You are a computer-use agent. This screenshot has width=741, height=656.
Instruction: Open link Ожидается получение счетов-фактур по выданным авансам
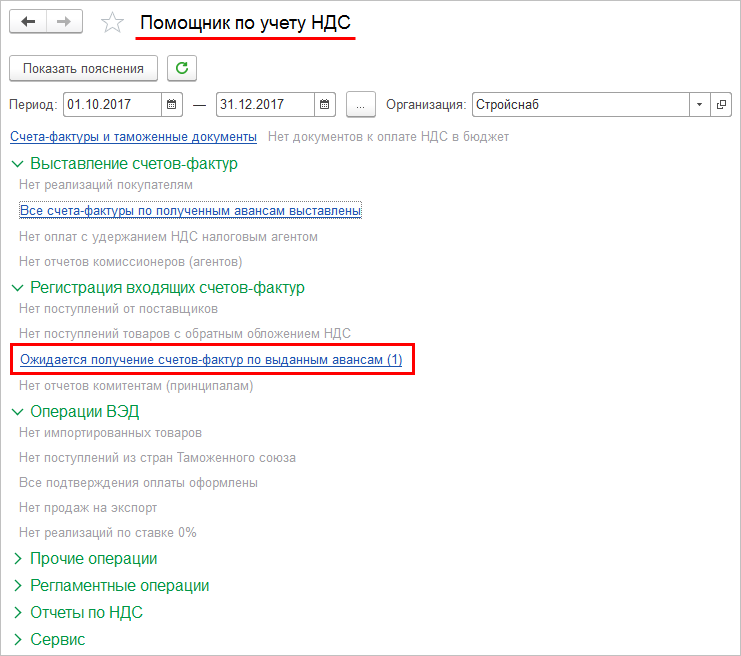tap(210, 360)
